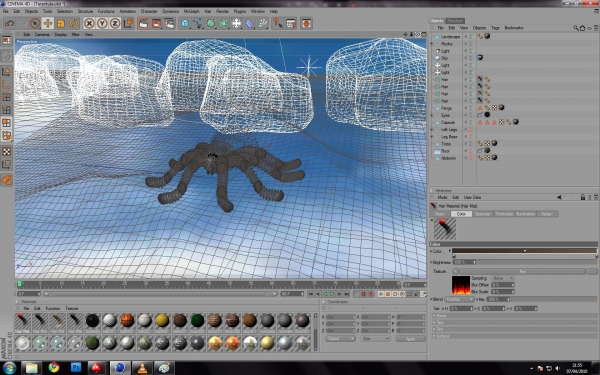Open the spline objects palette

198,23
